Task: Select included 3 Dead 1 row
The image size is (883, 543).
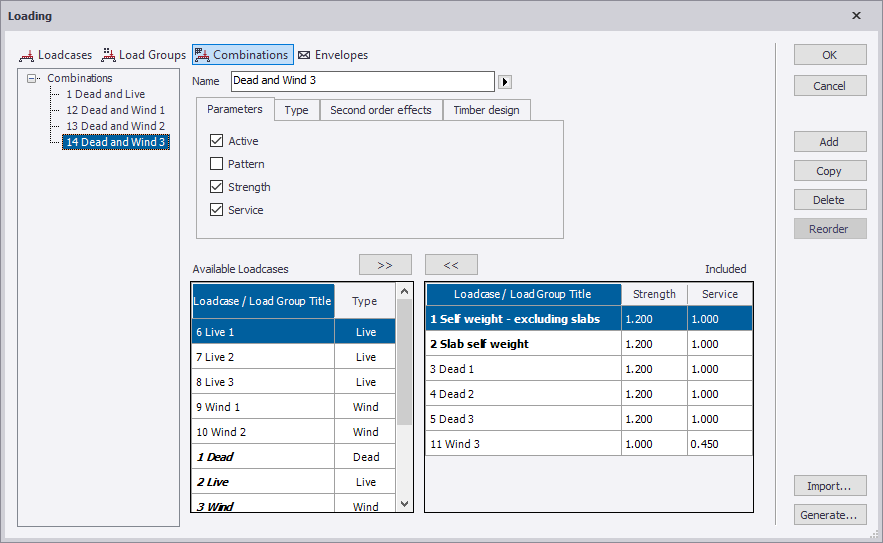Action: click(589, 369)
